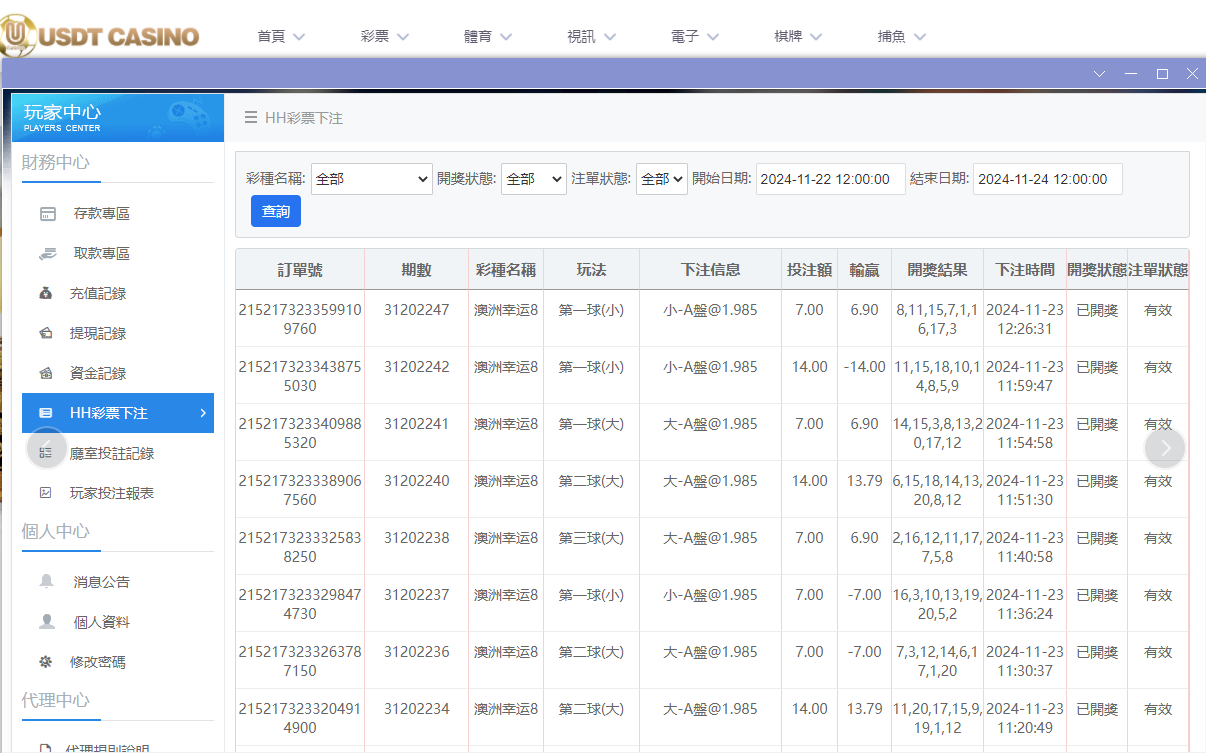The height and width of the screenshot is (753, 1206).
Task: Open the 存款專區 deposit icon in sidebar
Action: (47, 213)
